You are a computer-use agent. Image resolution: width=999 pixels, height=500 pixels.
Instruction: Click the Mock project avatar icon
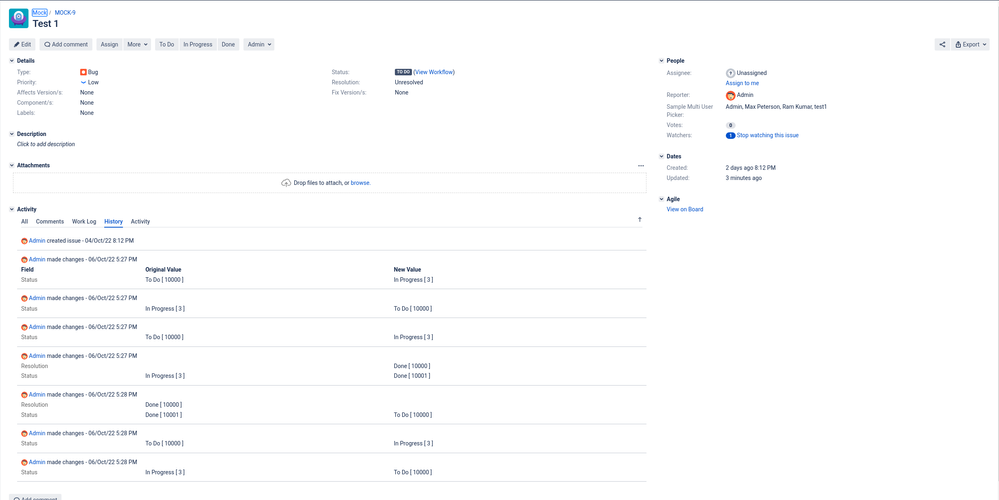(18, 18)
